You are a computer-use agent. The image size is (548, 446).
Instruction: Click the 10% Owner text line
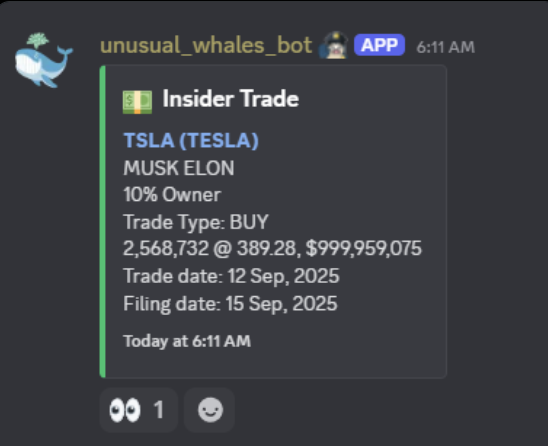172,195
